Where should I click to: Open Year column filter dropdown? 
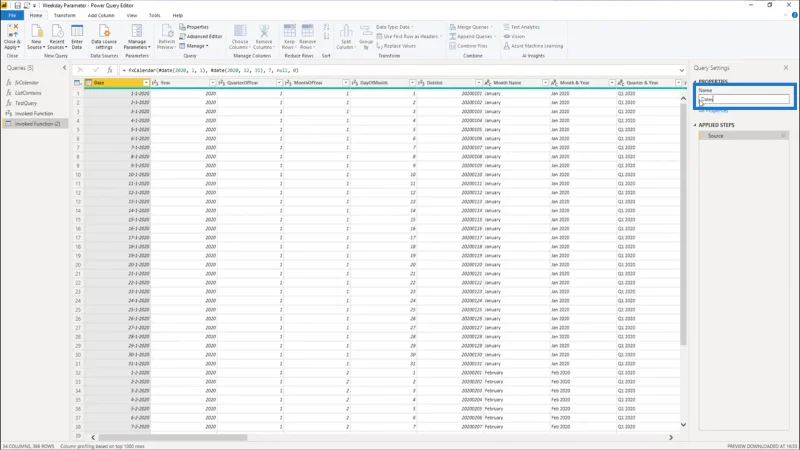tap(212, 83)
